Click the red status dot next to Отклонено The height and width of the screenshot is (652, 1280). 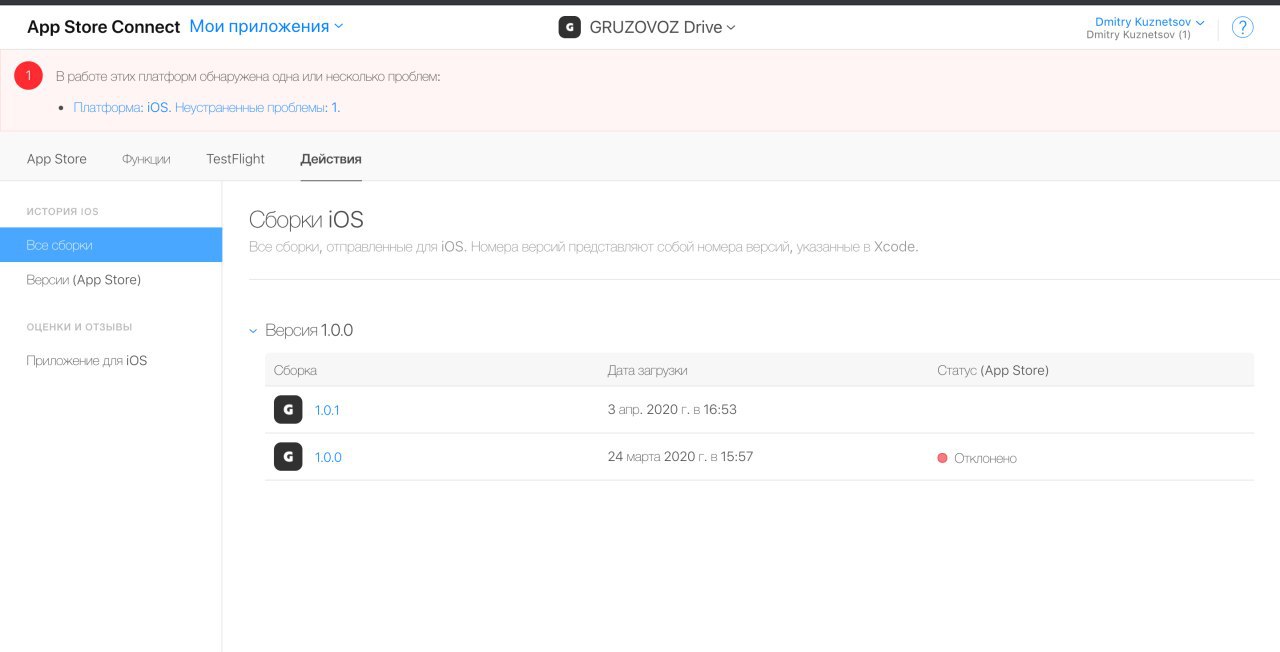pos(942,458)
